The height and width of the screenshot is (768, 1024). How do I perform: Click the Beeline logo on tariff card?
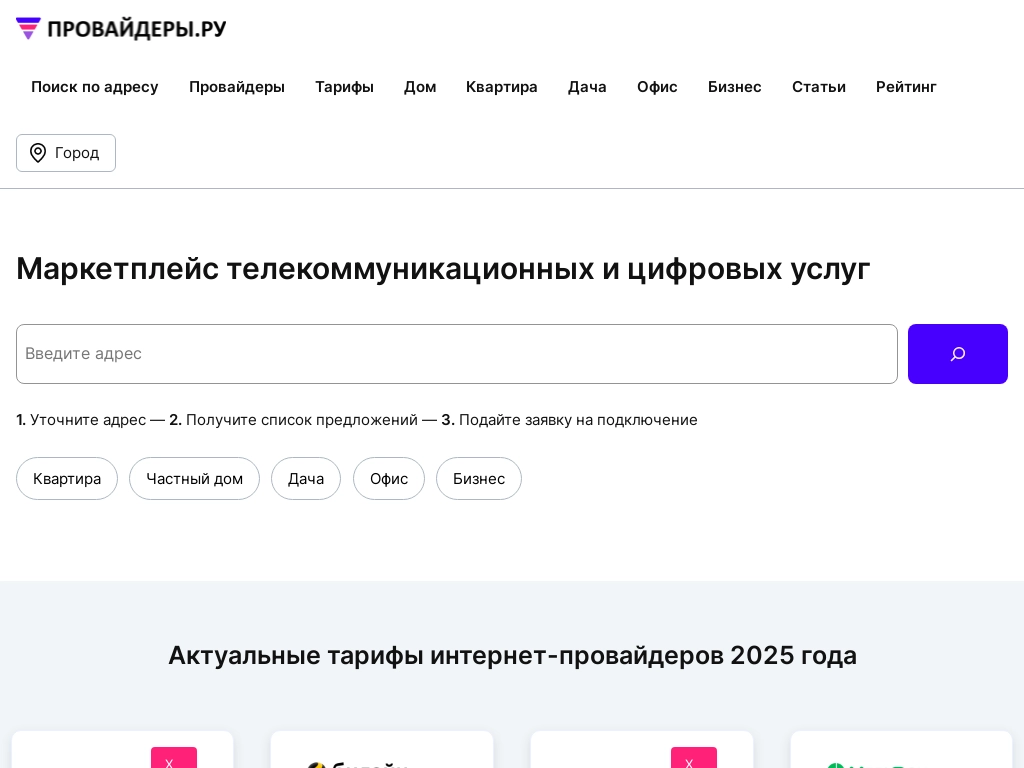pyautogui.click(x=357, y=764)
